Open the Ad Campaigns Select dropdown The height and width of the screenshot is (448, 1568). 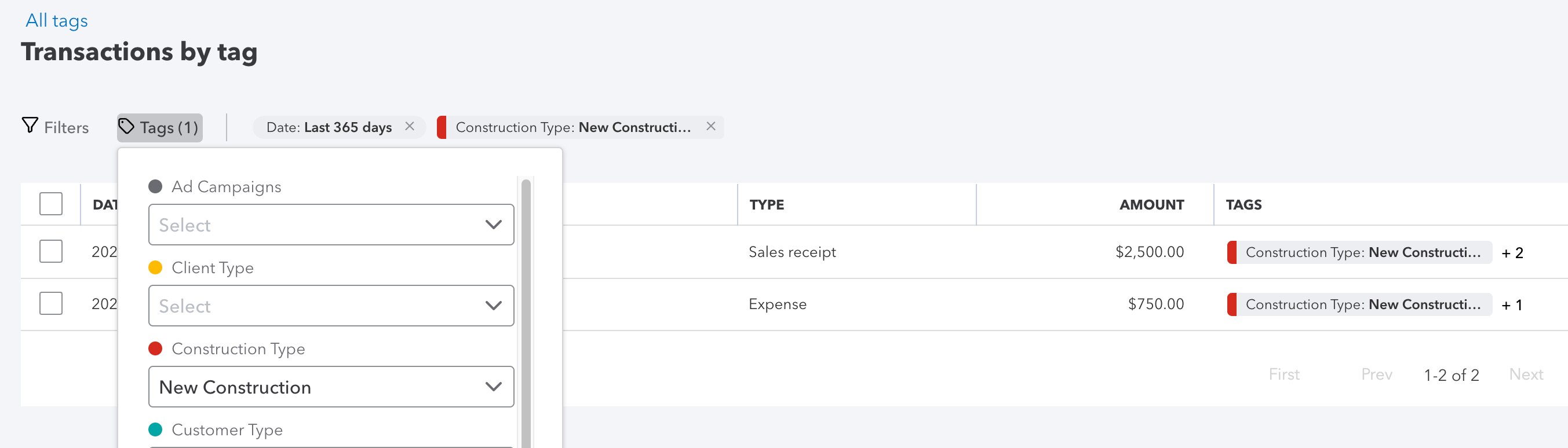point(331,225)
